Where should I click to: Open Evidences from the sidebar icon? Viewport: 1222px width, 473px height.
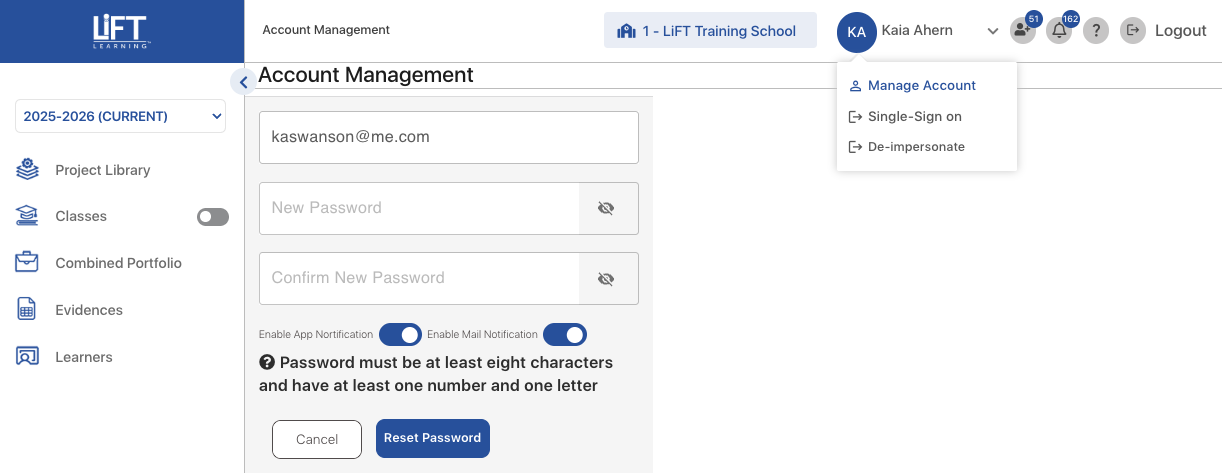tap(27, 310)
